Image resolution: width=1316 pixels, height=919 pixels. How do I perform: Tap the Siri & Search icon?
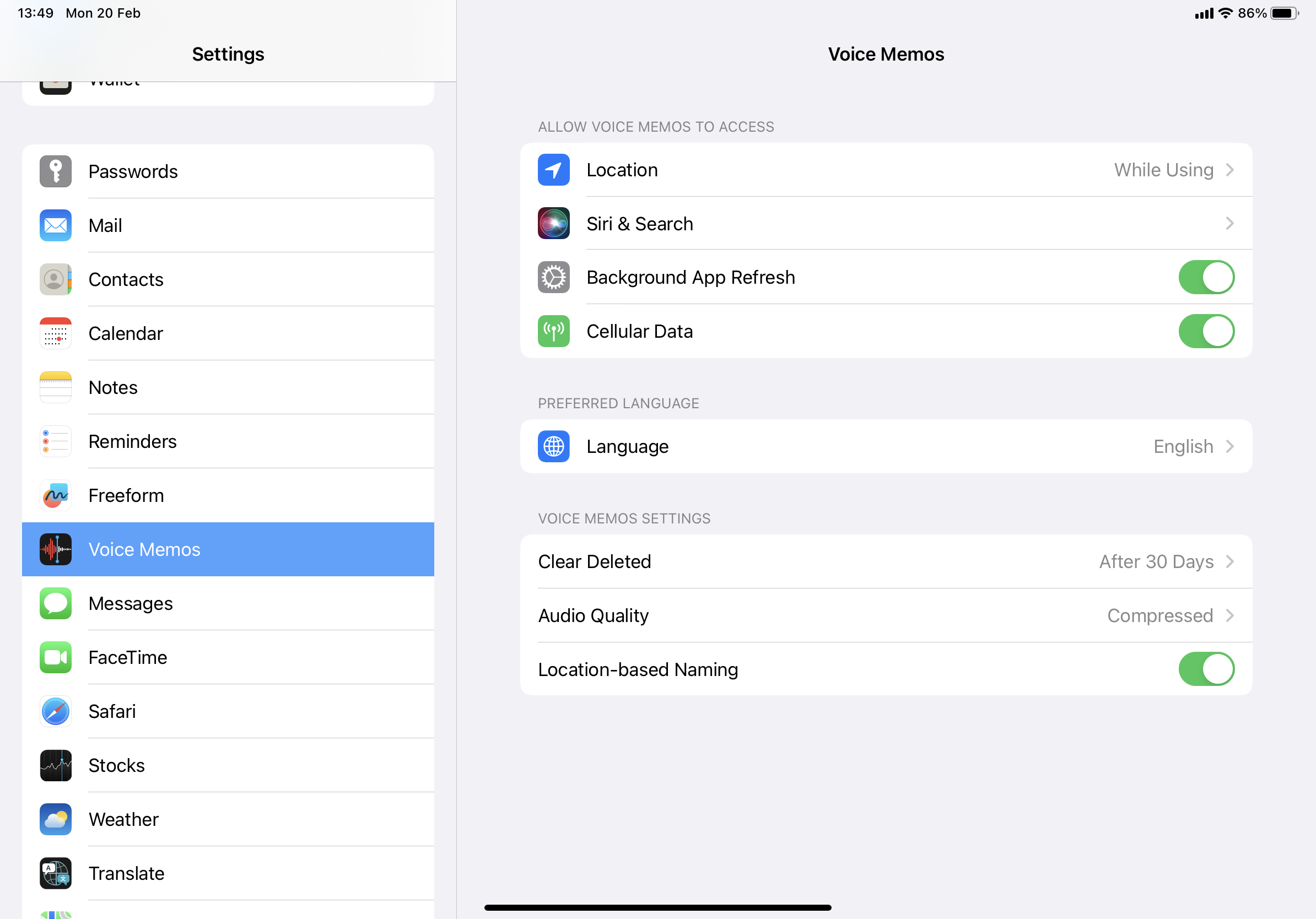coord(553,224)
